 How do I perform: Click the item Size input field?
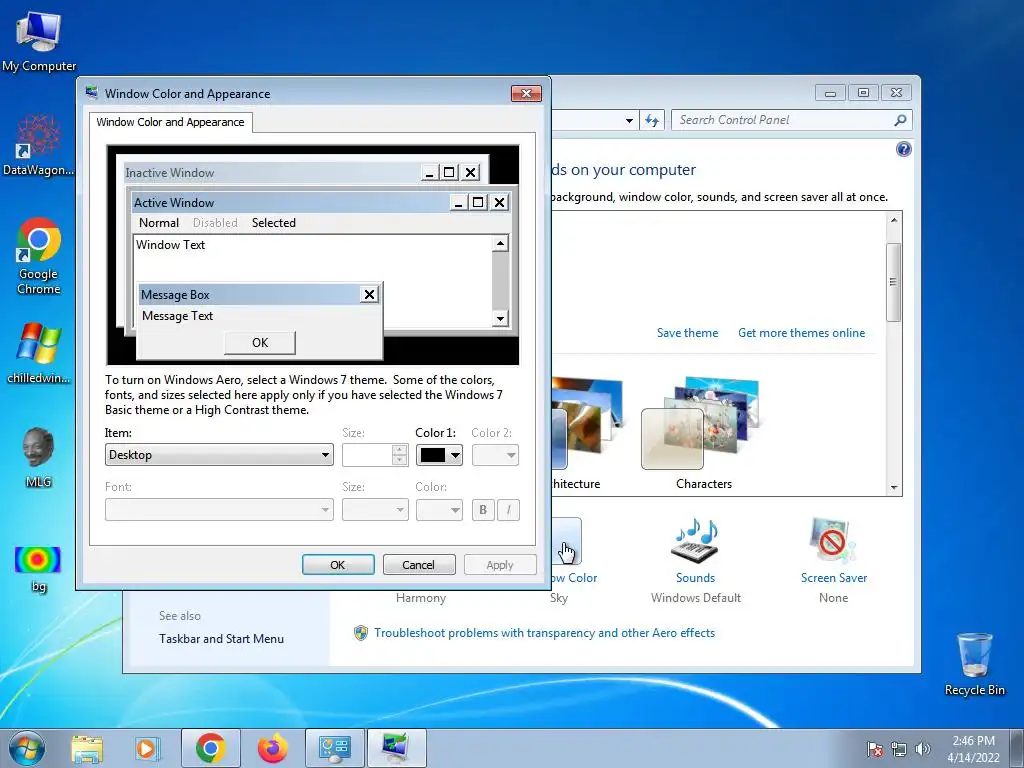[x=367, y=455]
